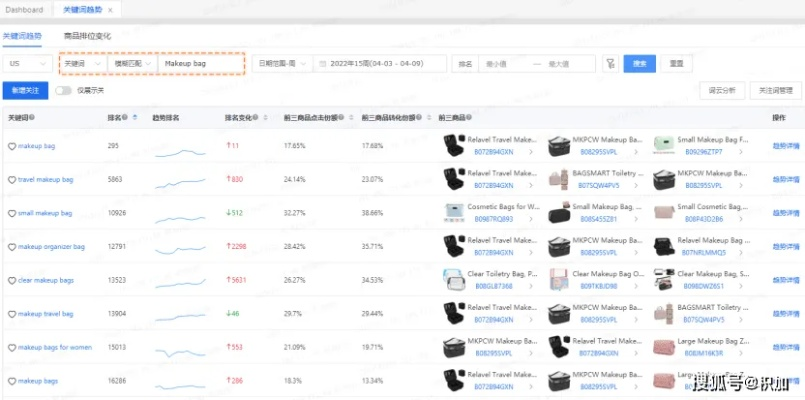Image resolution: width=805 pixels, height=400 pixels.
Task: Click the filter funnel icon beside search
Action: click(x=610, y=64)
